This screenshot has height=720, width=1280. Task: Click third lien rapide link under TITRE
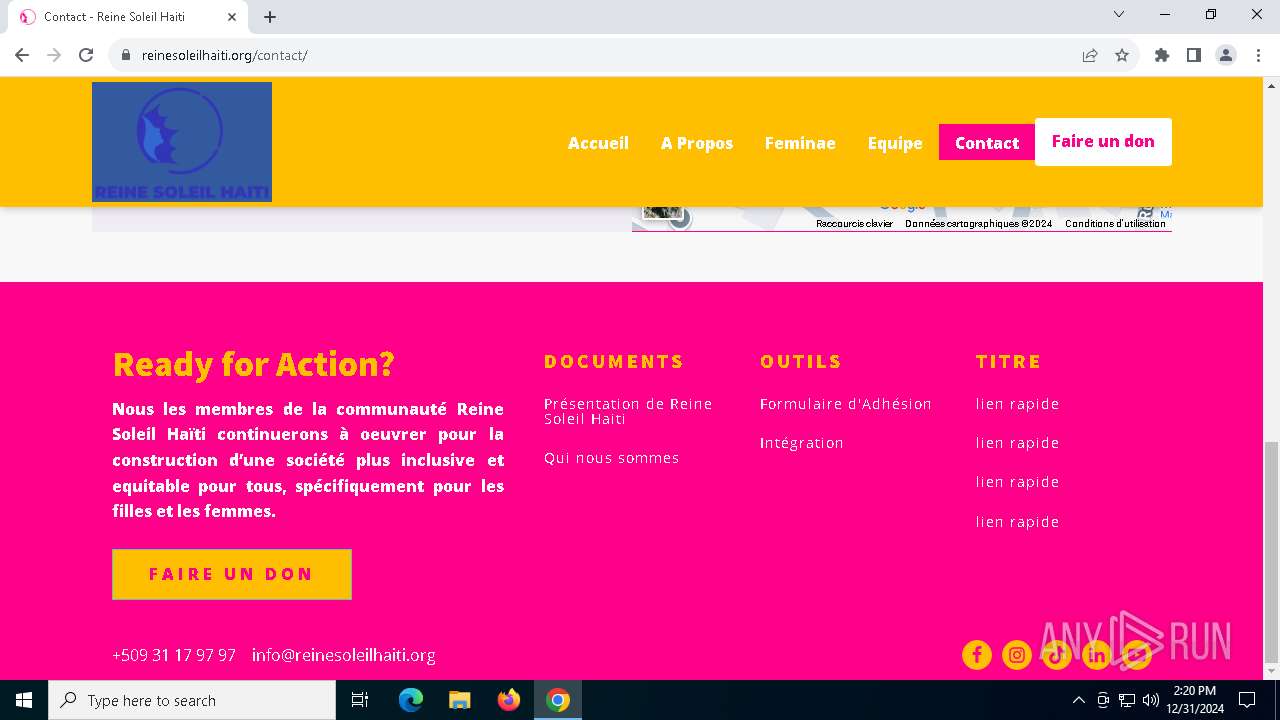[1017, 482]
